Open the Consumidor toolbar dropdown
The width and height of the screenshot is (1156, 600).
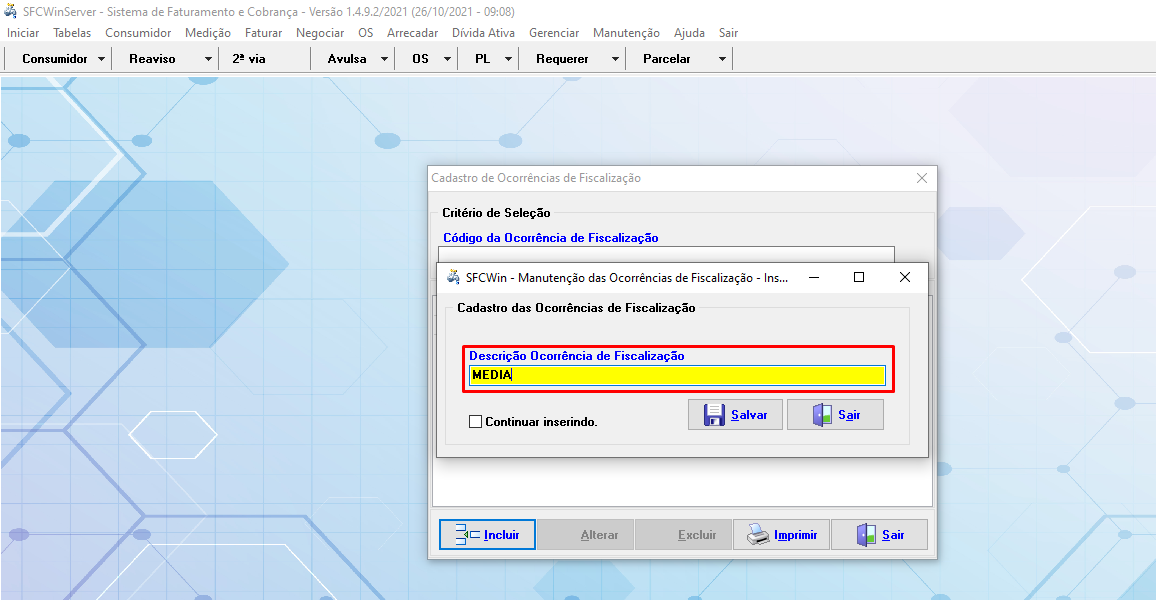click(102, 58)
